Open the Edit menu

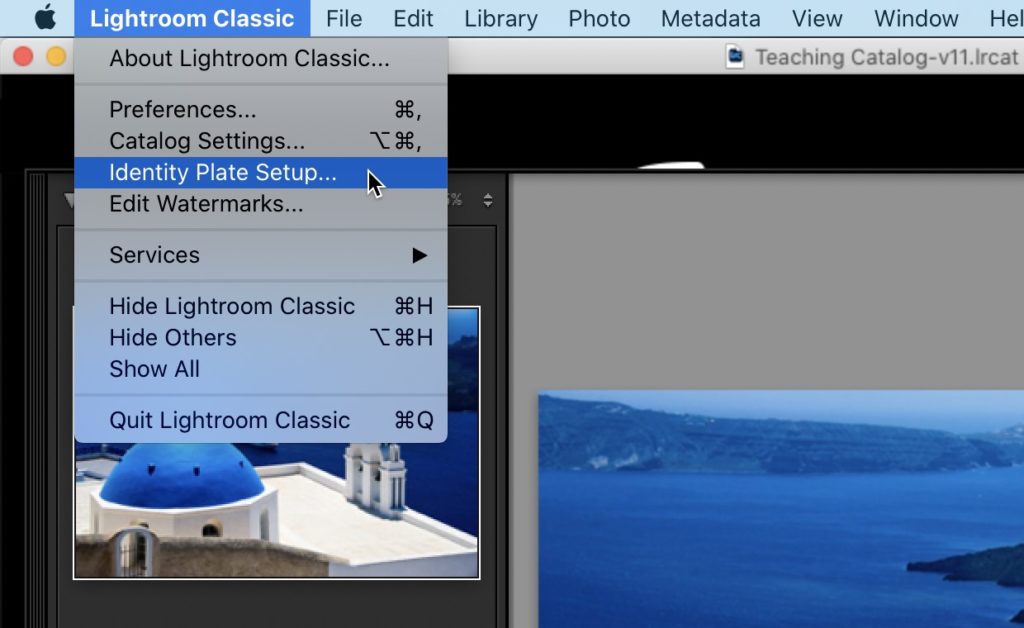(x=413, y=18)
